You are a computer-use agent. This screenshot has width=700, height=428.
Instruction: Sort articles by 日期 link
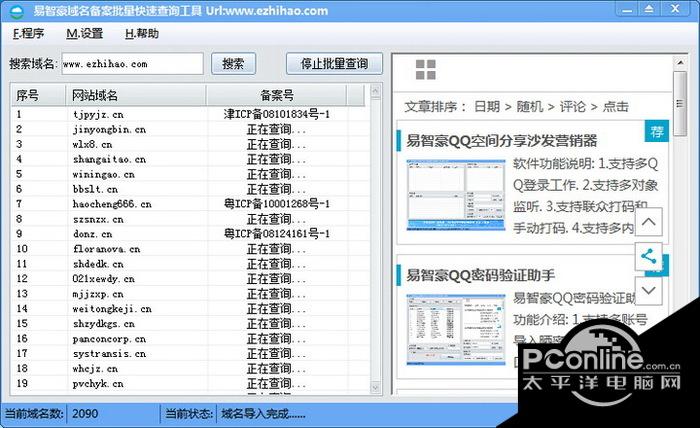pyautogui.click(x=487, y=106)
